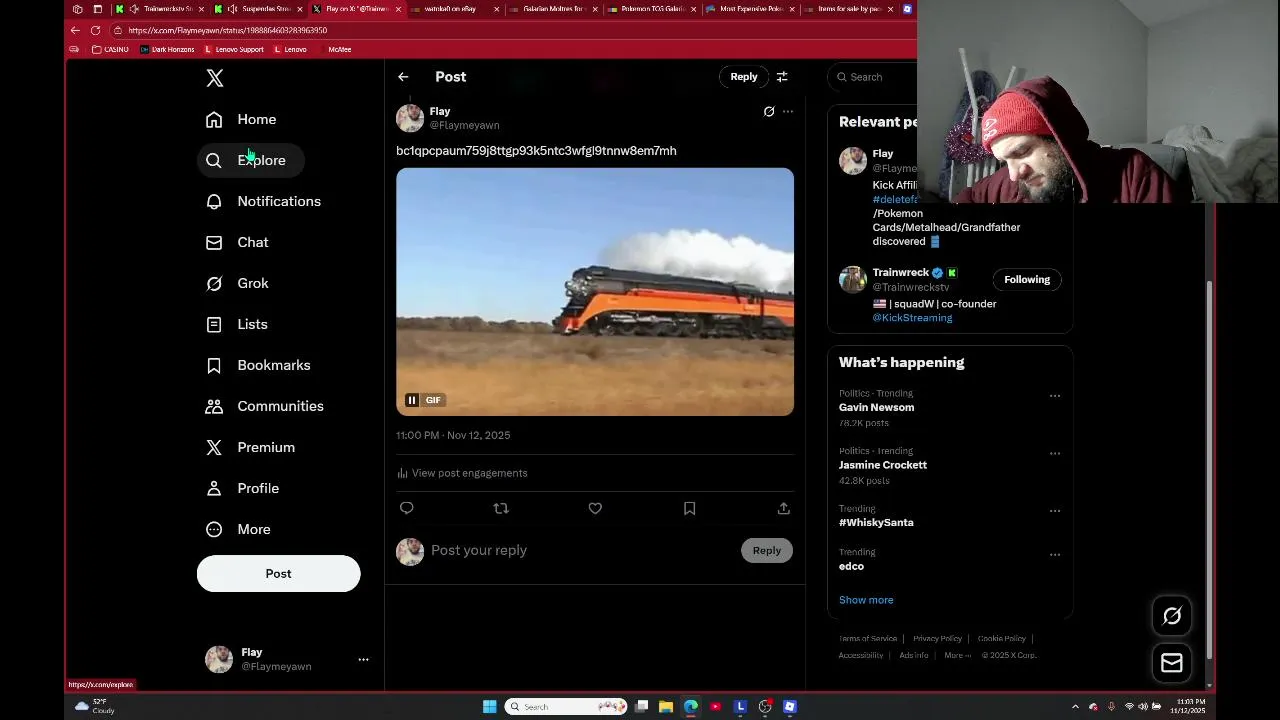
Task: Click the X Search box
Action: (874, 77)
